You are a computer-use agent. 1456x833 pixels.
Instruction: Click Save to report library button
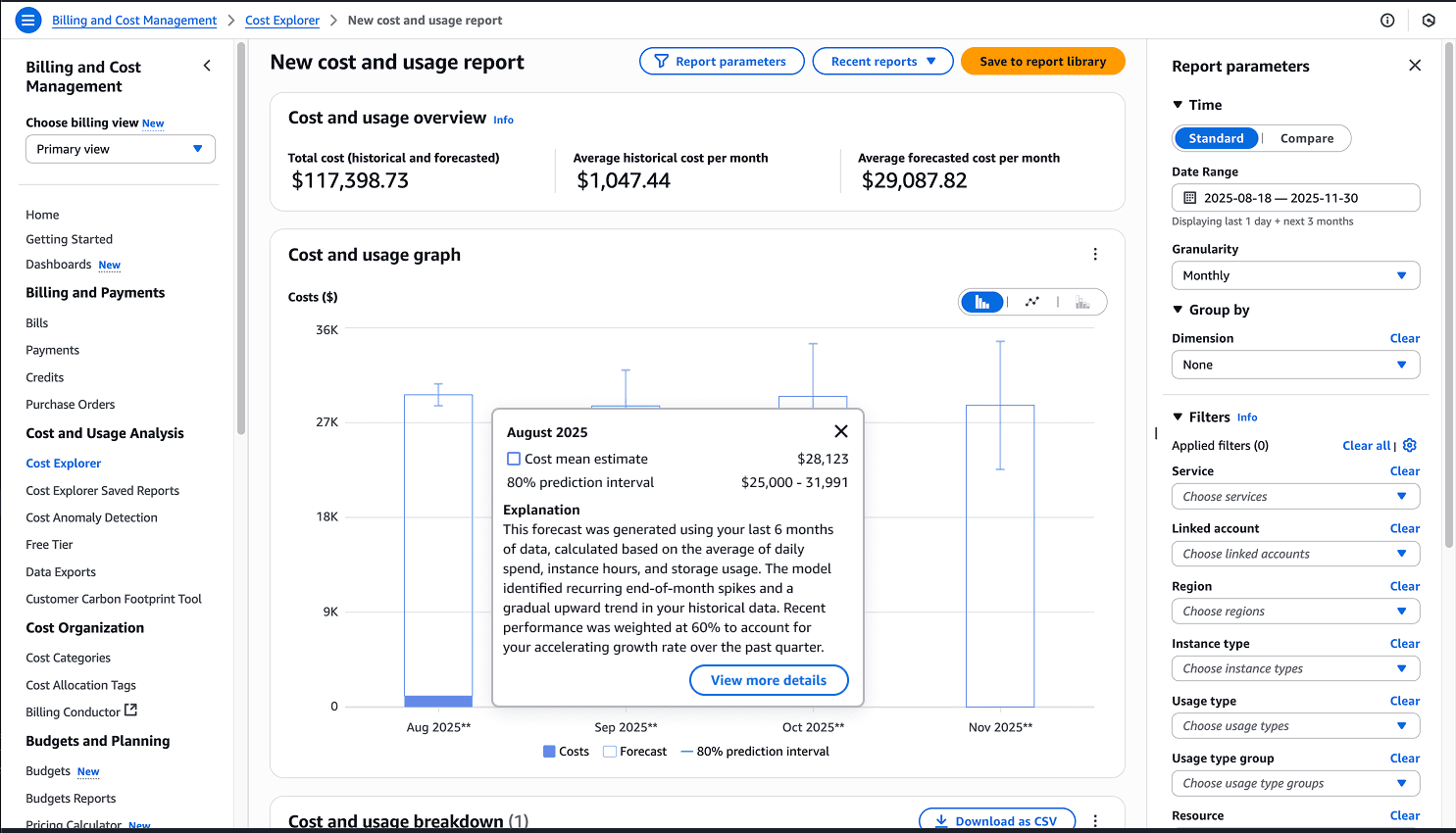click(x=1042, y=61)
